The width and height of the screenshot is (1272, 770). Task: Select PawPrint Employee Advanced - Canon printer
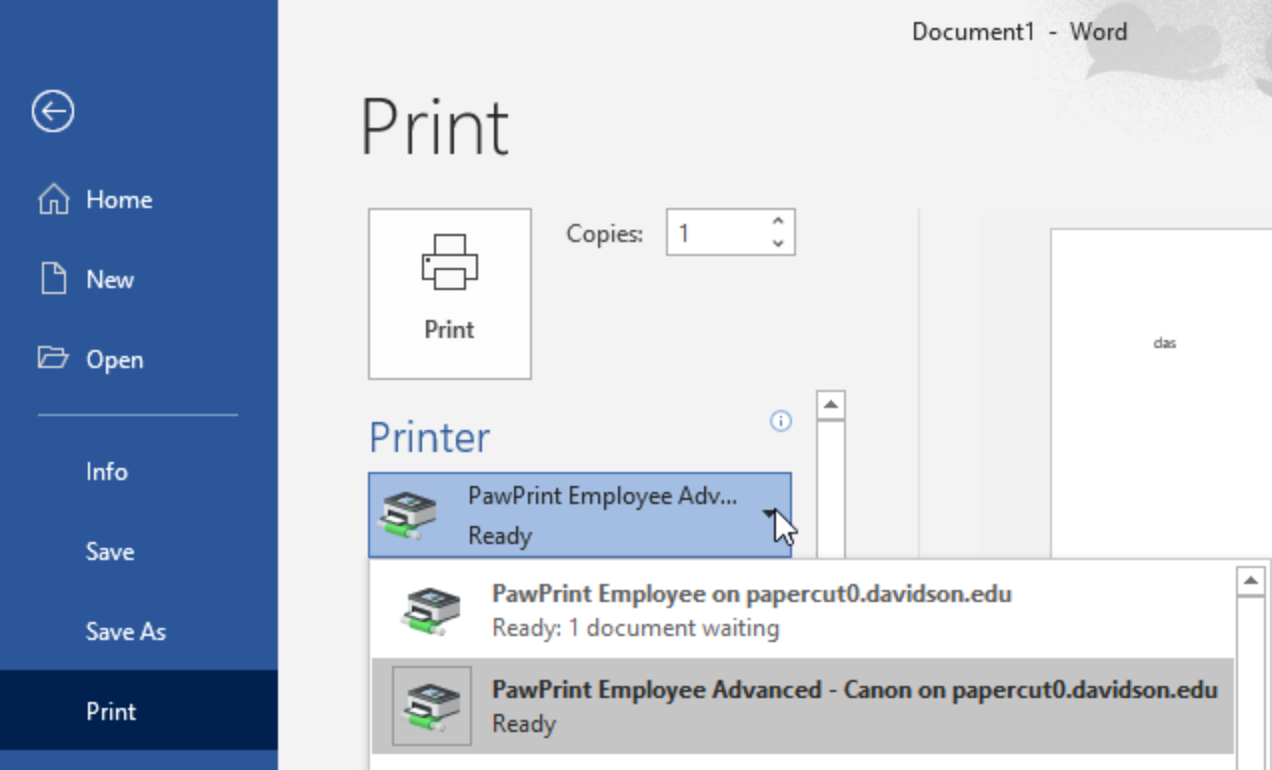tap(802, 706)
